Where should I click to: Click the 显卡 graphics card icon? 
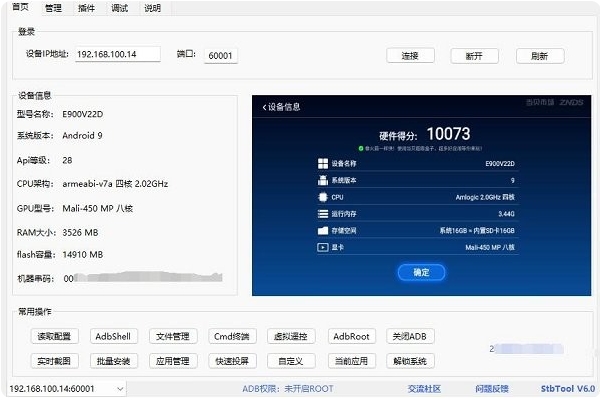(322, 245)
